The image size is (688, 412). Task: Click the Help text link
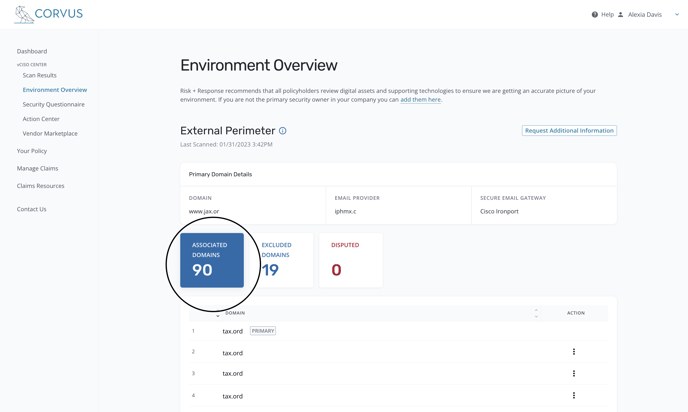click(x=607, y=14)
